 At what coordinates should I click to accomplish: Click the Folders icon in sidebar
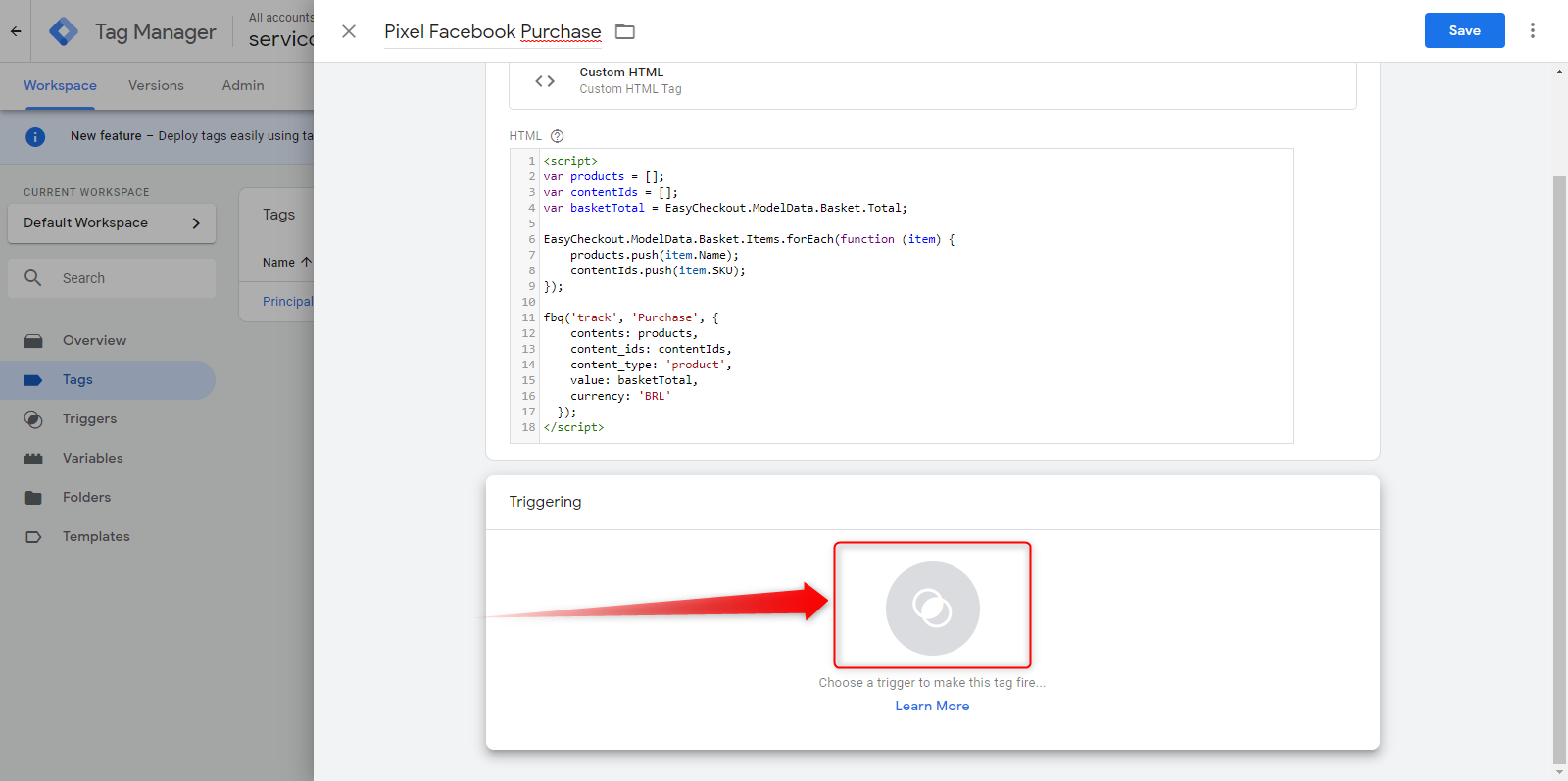coord(33,498)
